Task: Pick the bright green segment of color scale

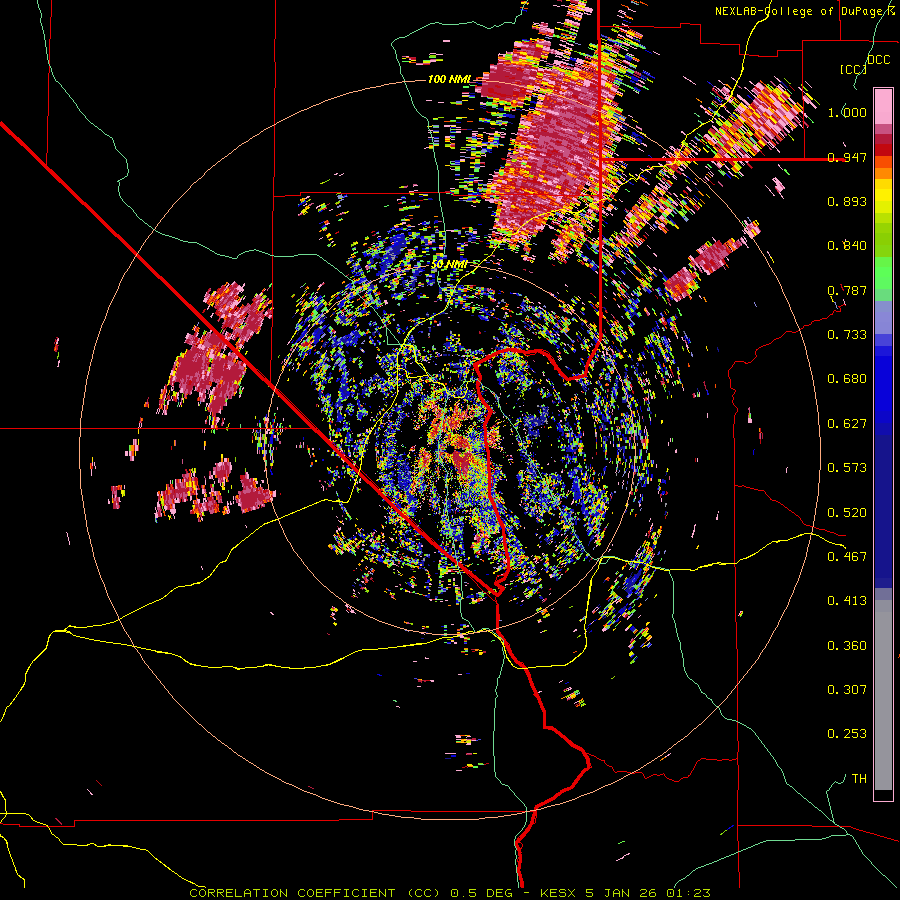Action: click(x=883, y=273)
